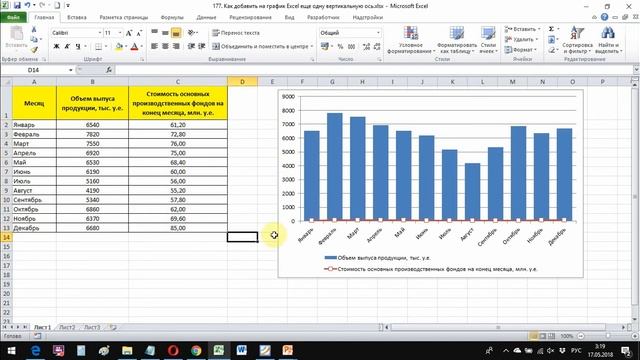640x360 pixels.
Task: Open the Стили ячеек dropdown
Action: 488,40
